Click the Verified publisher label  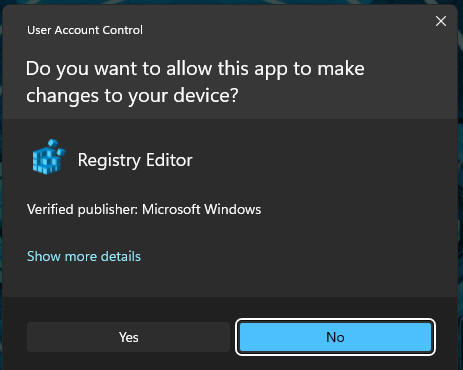point(82,210)
